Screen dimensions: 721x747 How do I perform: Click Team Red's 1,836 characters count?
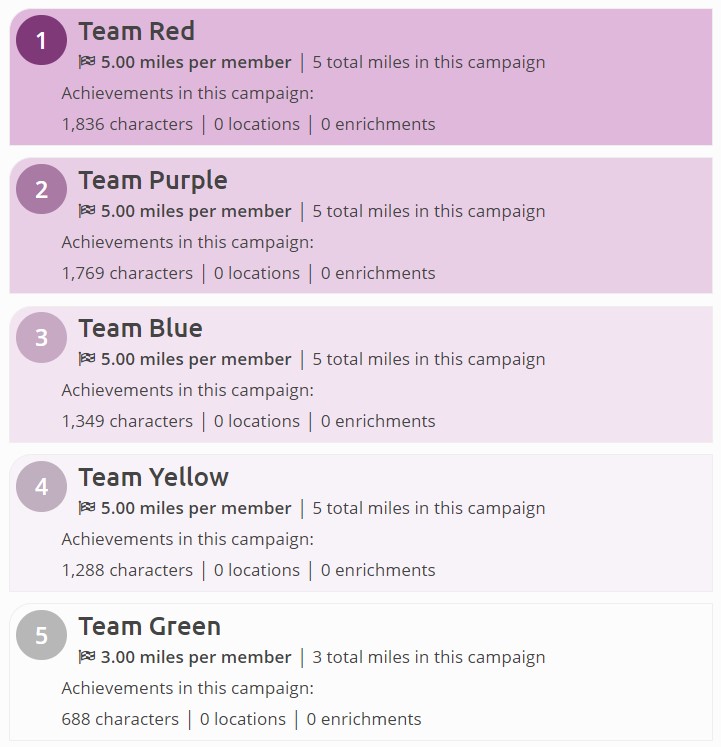pyautogui.click(x=127, y=124)
